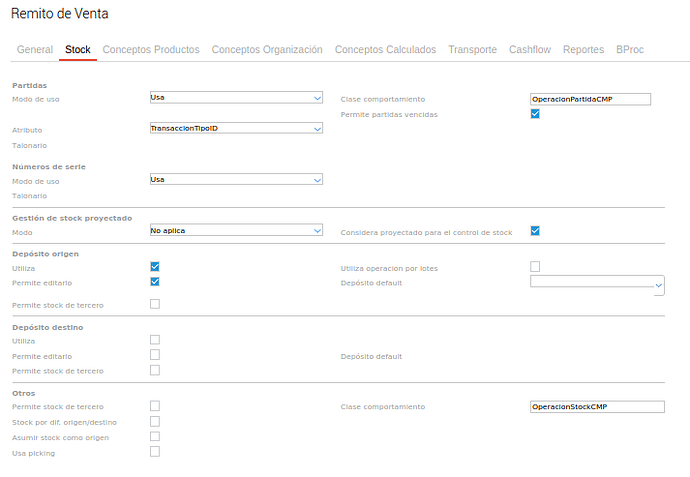Expand the Partidas Modo de uso dropdown

click(236, 98)
